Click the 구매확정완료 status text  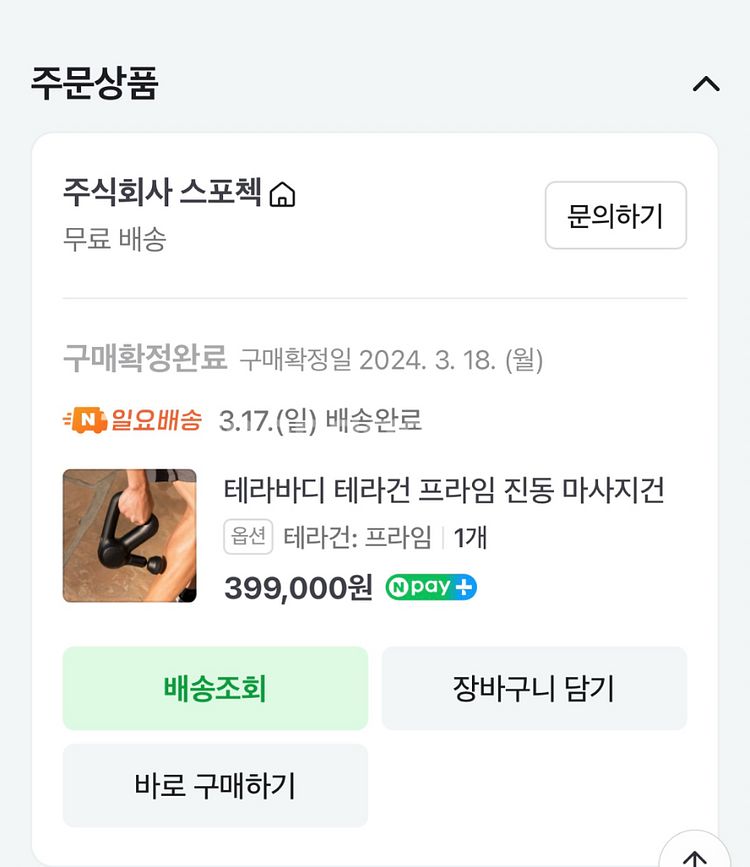tap(145, 358)
